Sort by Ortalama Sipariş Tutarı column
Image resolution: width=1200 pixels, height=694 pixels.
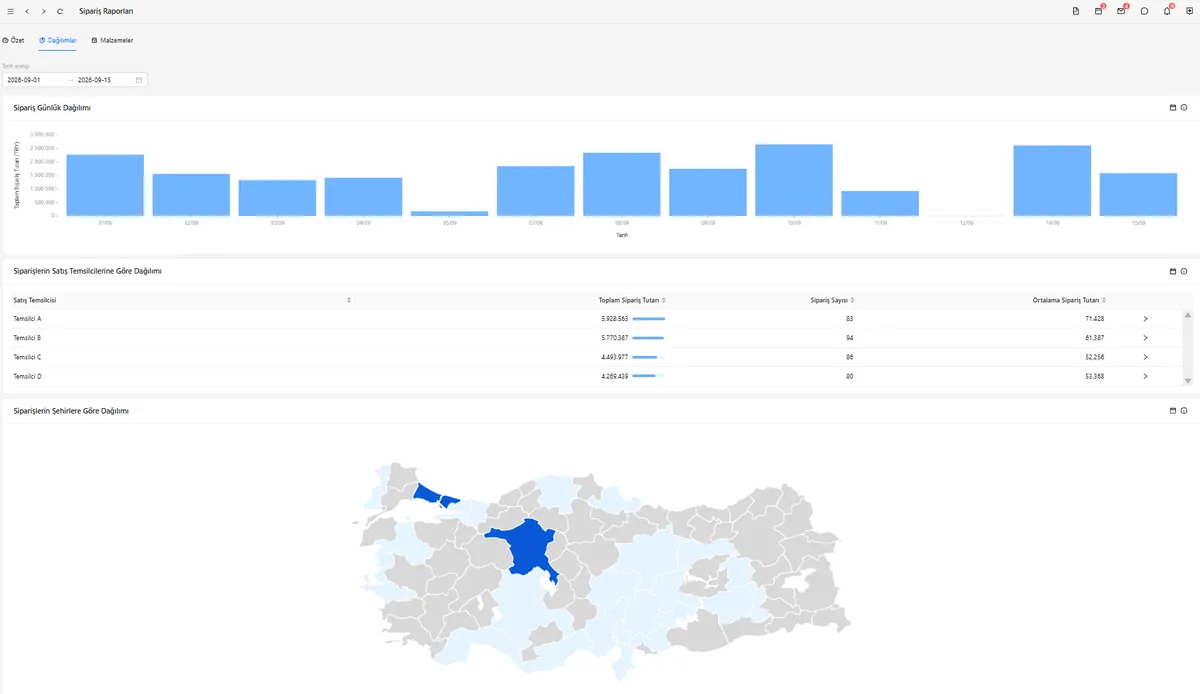[1104, 300]
